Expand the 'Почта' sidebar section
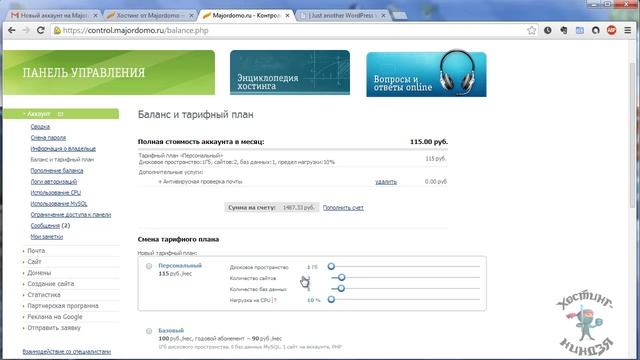This screenshot has height=360, width=640. click(x=36, y=251)
